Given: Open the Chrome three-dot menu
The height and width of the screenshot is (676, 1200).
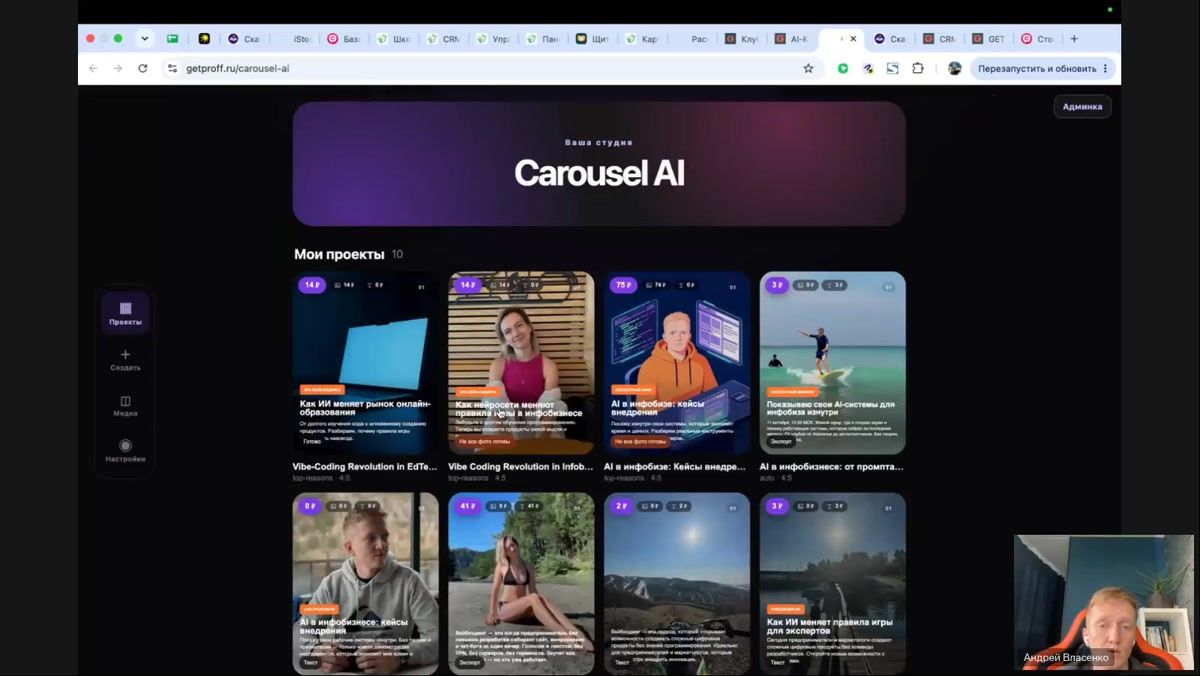Looking at the screenshot, I should point(1105,68).
